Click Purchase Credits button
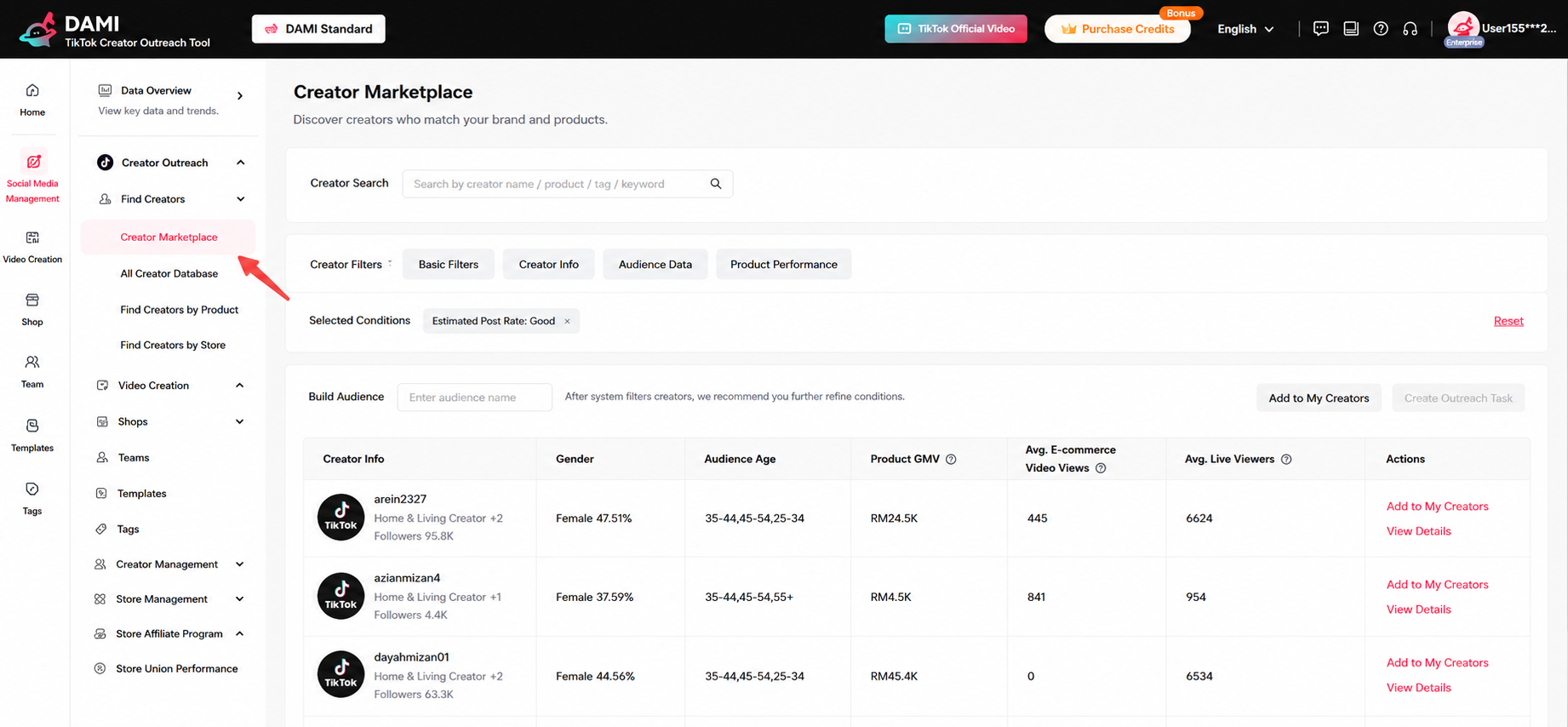Viewport: 1568px width, 727px height. click(1118, 29)
